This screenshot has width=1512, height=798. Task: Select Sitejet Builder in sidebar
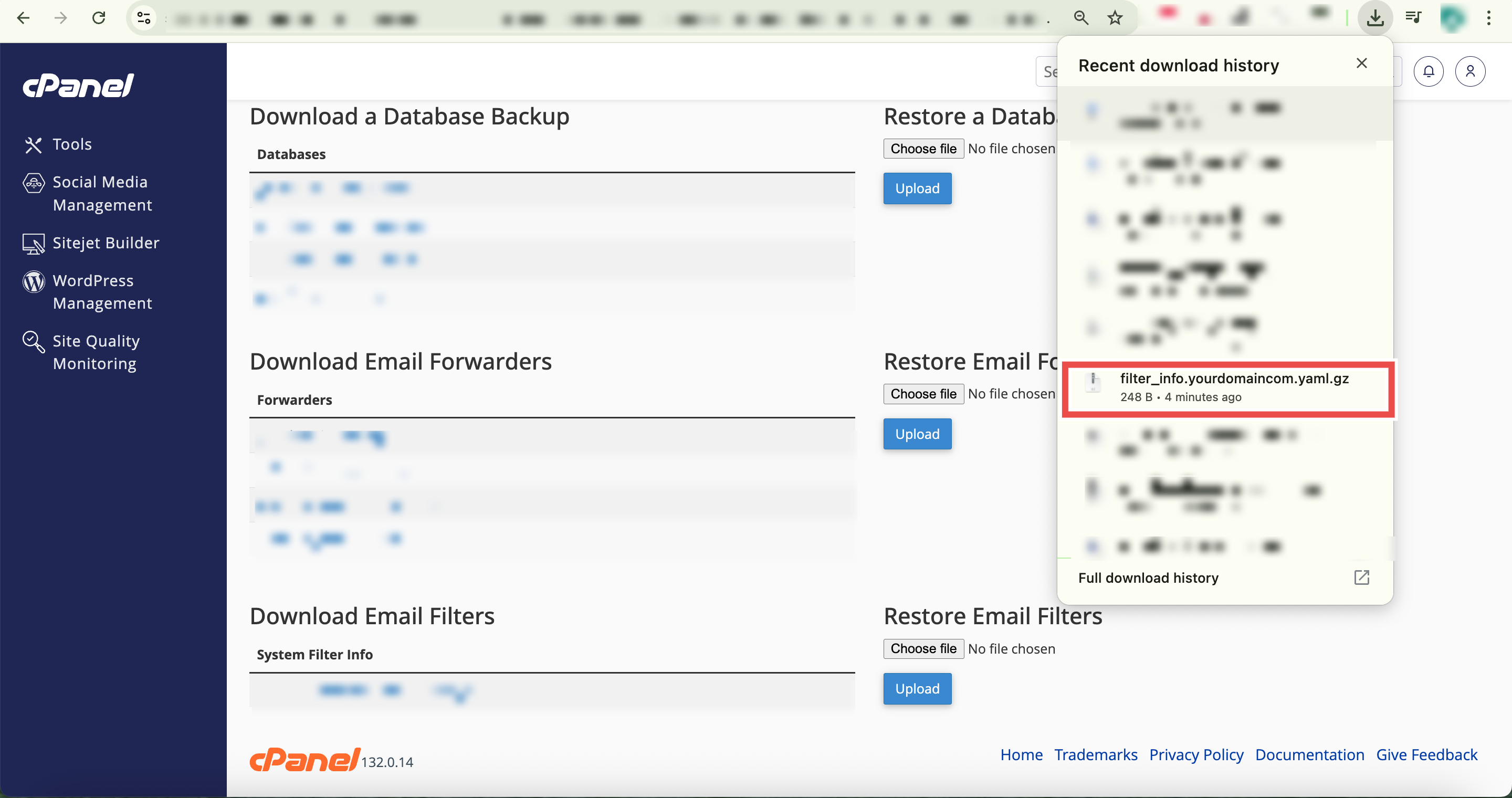(106, 243)
